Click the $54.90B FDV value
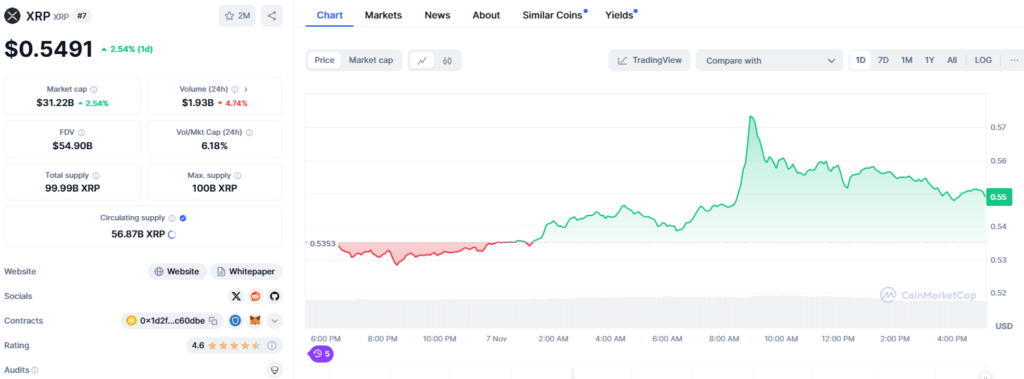The width and height of the screenshot is (1024, 379). pyautogui.click(x=72, y=145)
